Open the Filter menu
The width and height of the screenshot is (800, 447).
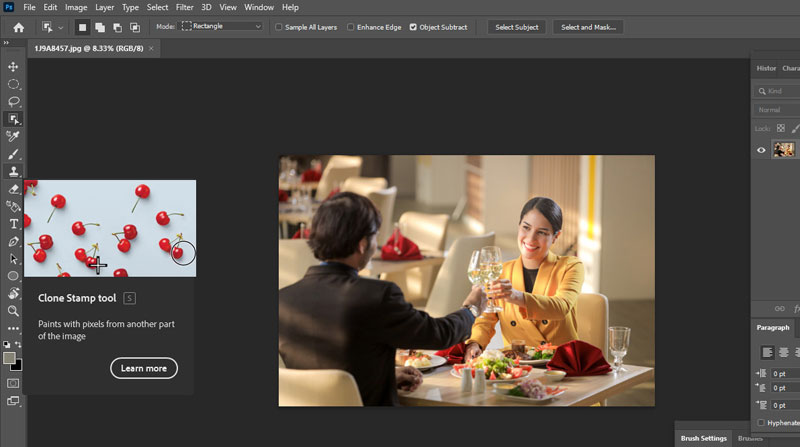184,7
